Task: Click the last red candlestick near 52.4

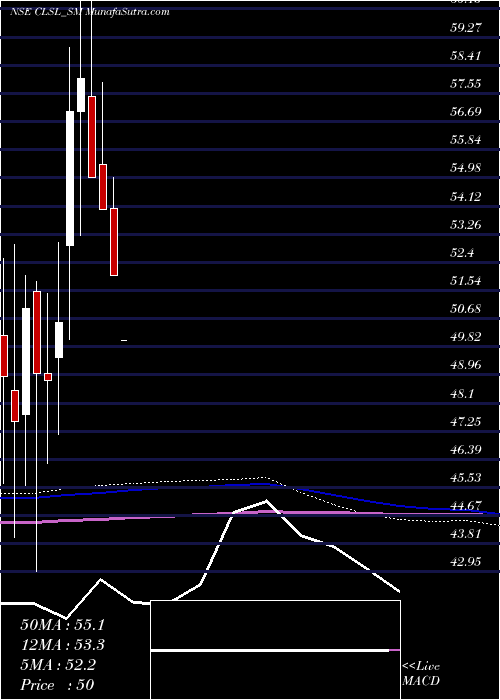Action: coord(114,242)
